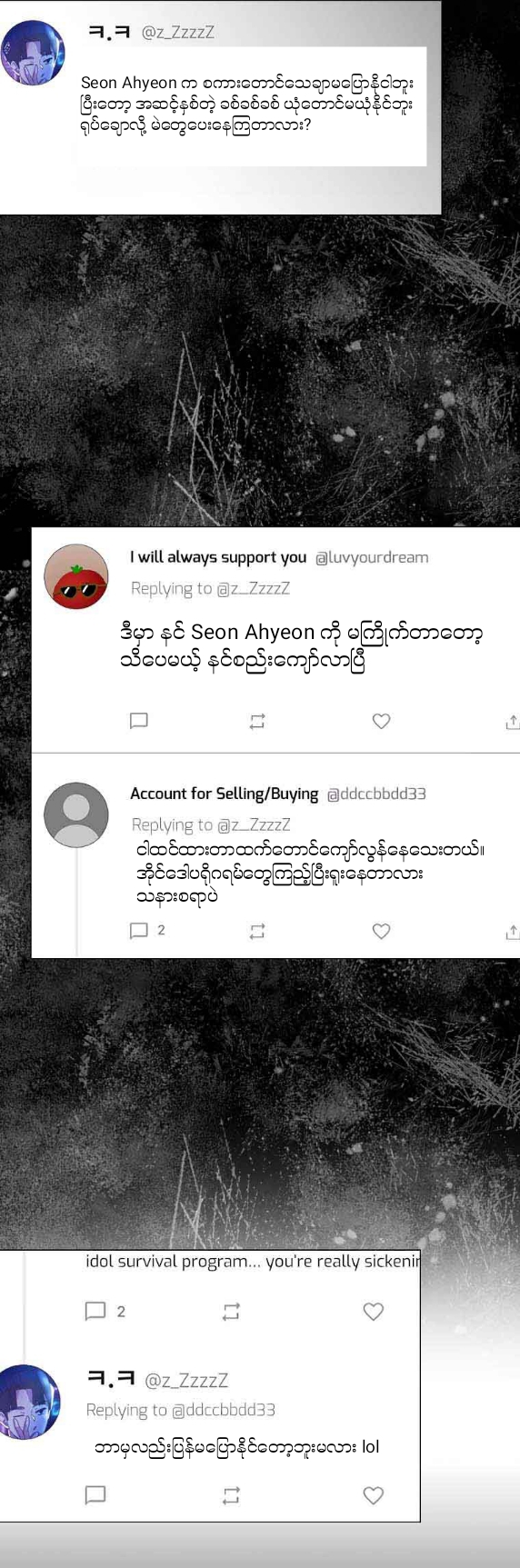The image size is (520, 1568).
Task: Retweet the ddccbbdd33 reply
Action: pyautogui.click(x=257, y=931)
